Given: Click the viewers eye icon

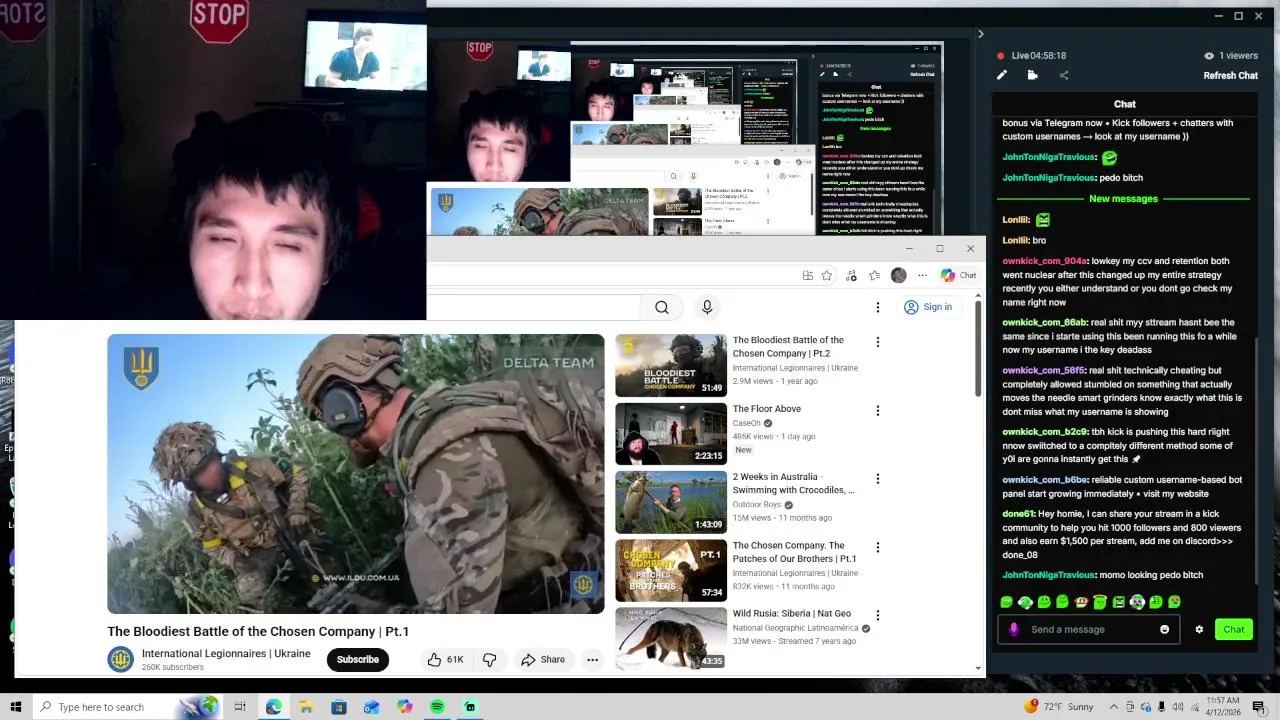Looking at the screenshot, I should [x=1209, y=56].
